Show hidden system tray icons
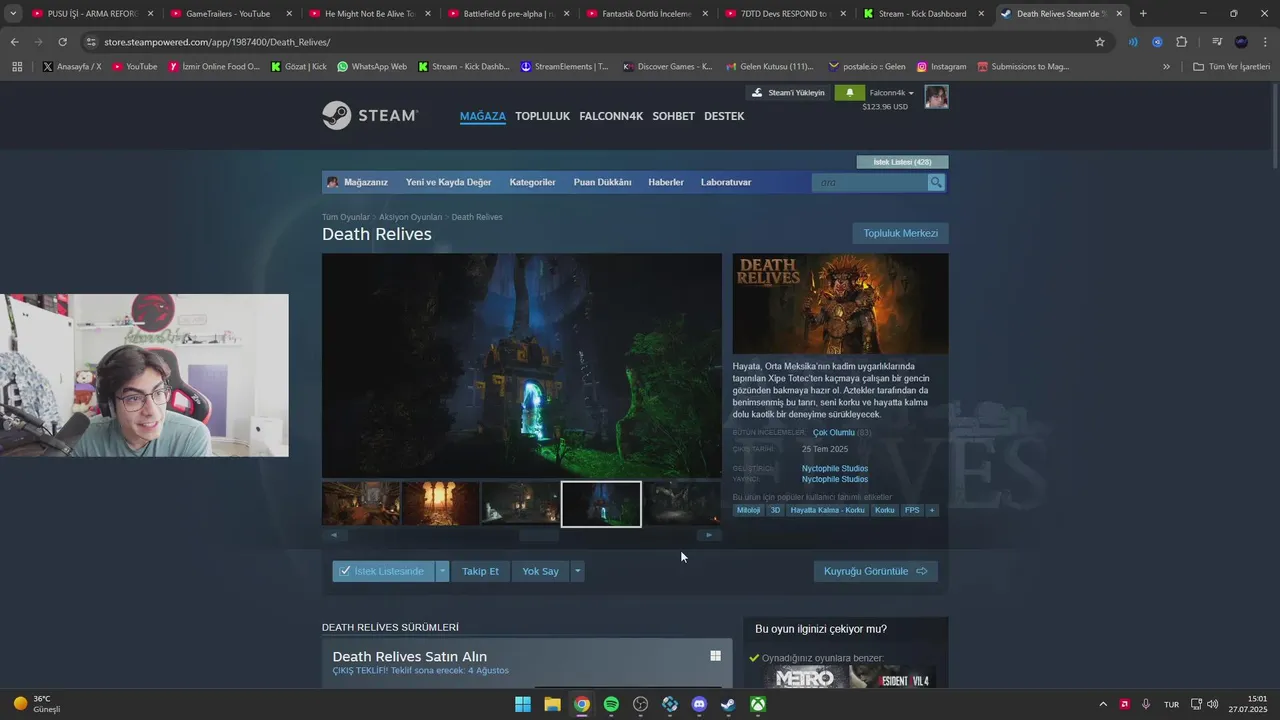The width and height of the screenshot is (1280, 720). [x=1103, y=704]
